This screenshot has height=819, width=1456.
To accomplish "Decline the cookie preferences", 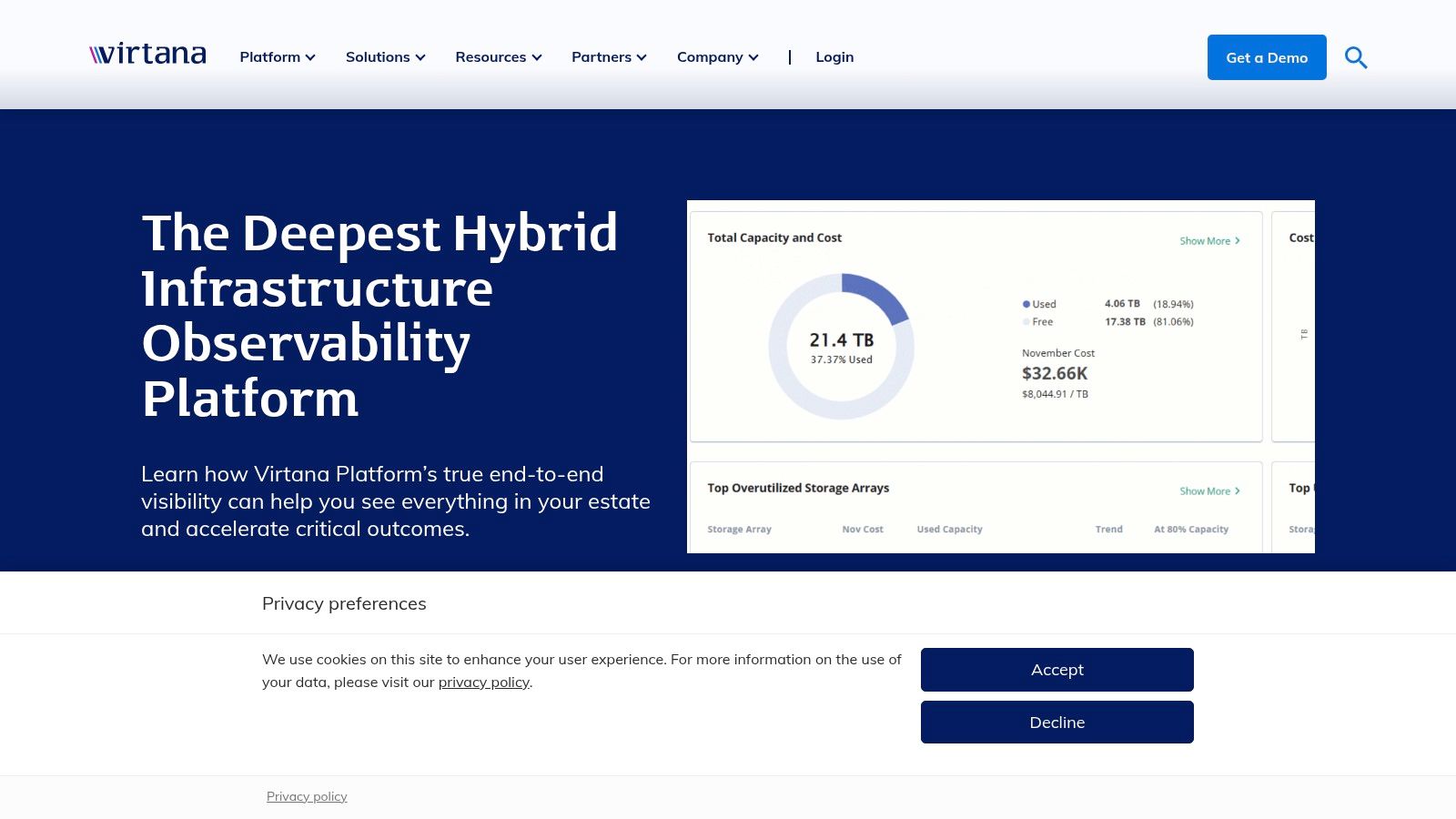I will [1057, 723].
